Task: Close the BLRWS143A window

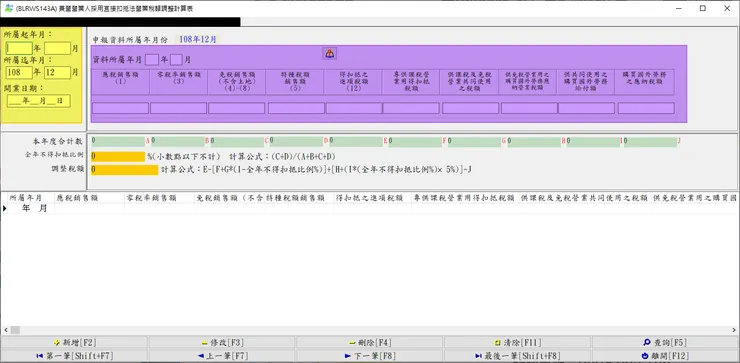Action: point(727,8)
